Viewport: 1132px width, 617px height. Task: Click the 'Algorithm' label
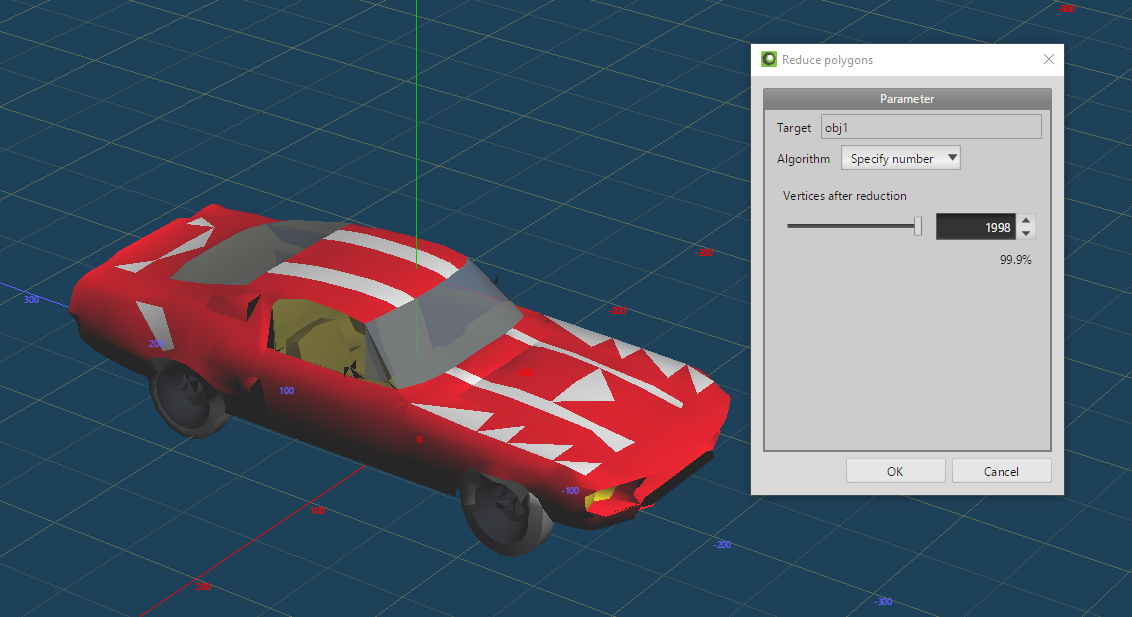[x=803, y=159]
